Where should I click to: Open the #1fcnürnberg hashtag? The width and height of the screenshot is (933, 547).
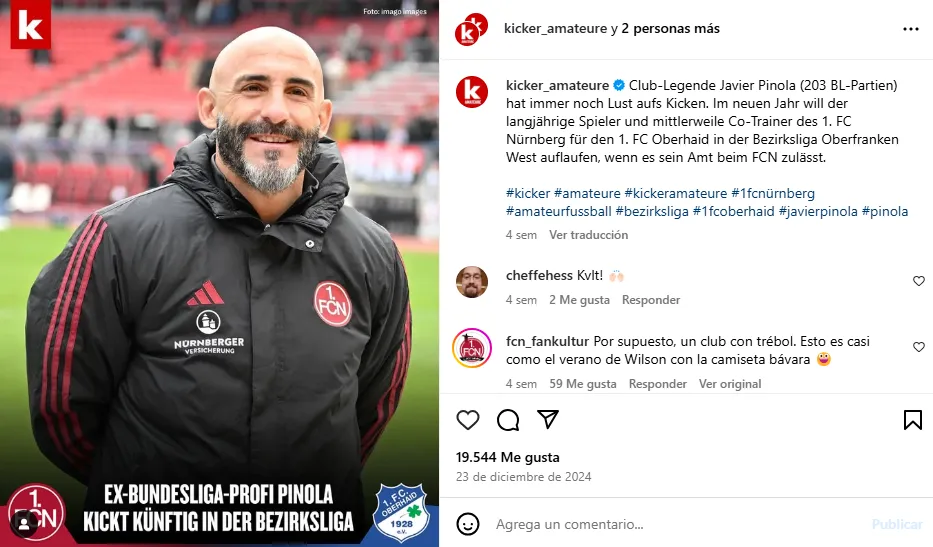[x=773, y=193]
